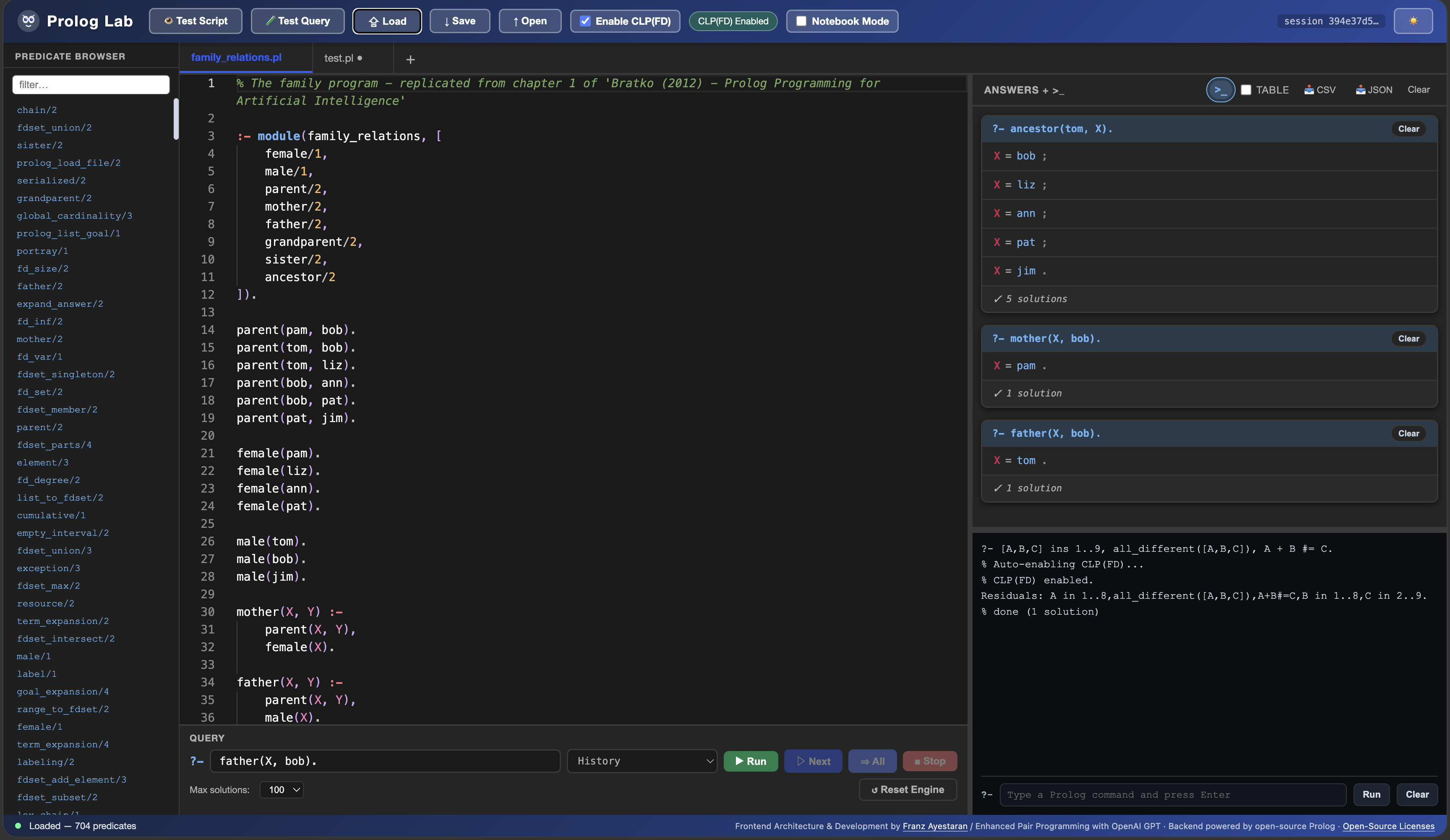The image size is (1450, 840).
Task: Click the Prolog Lab owl logo
Action: click(x=28, y=21)
